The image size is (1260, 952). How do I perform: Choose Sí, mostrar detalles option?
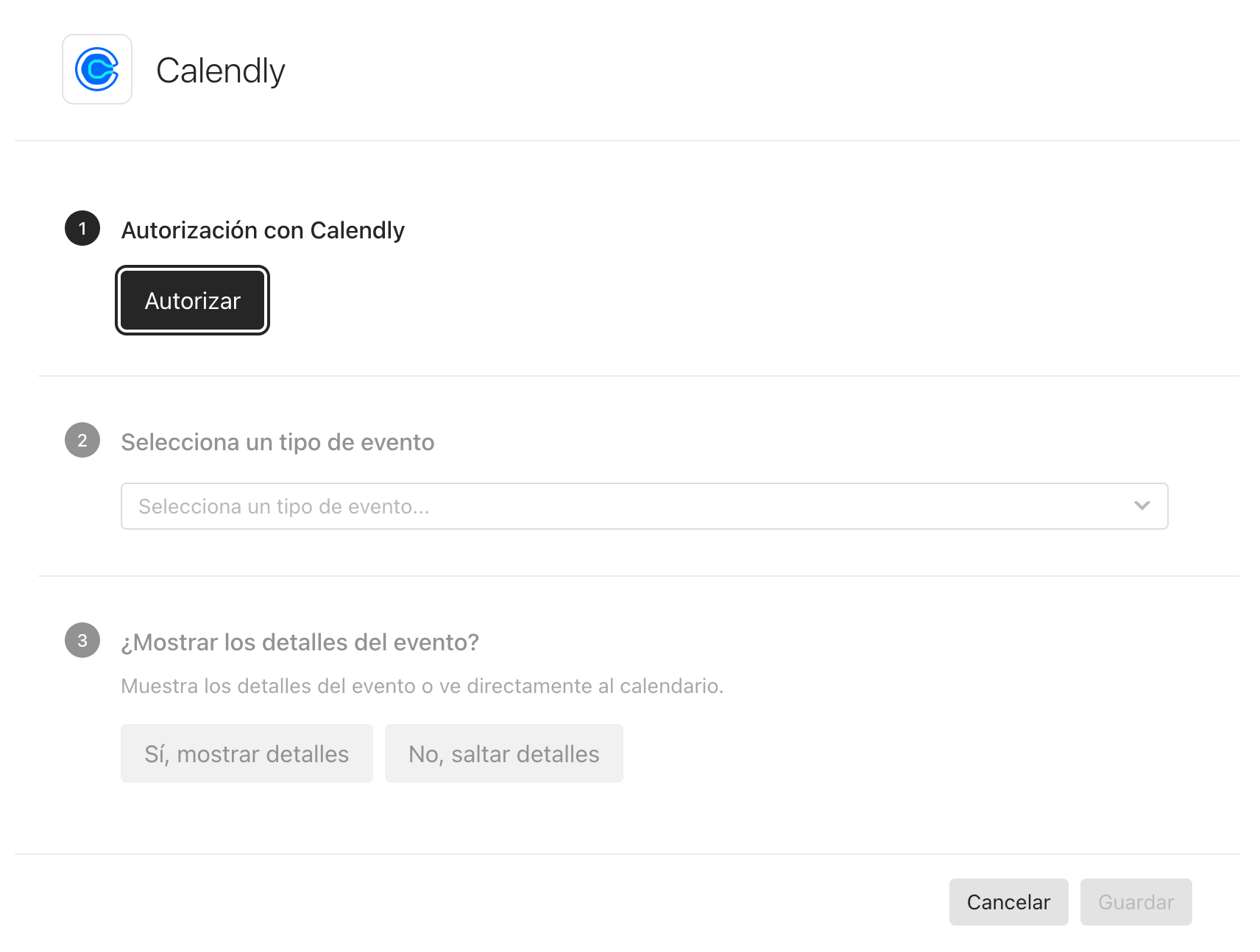[247, 753]
